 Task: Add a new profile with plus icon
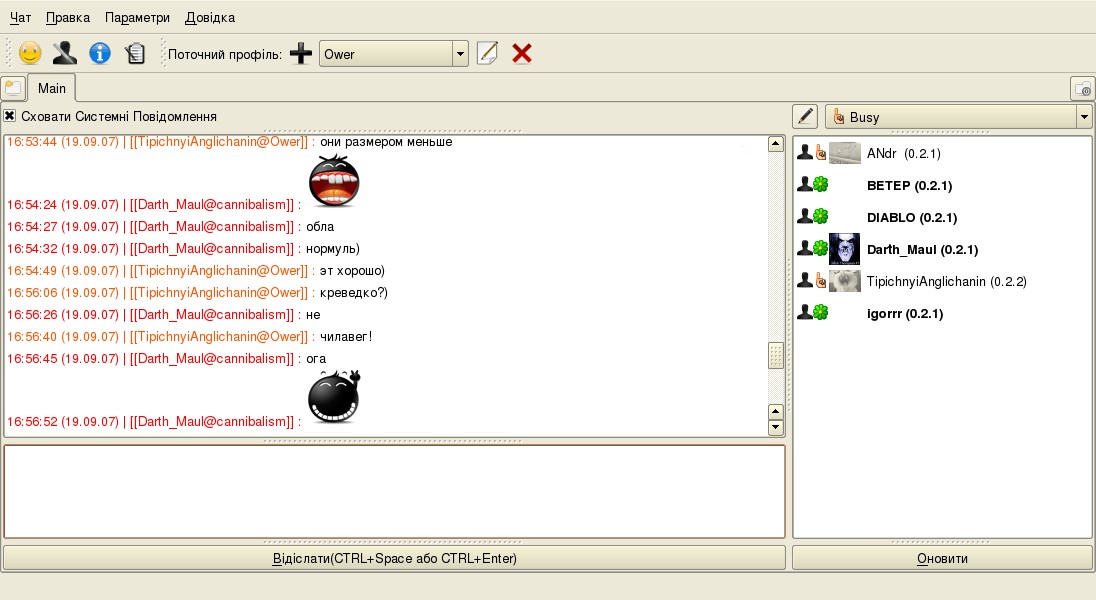coord(301,54)
